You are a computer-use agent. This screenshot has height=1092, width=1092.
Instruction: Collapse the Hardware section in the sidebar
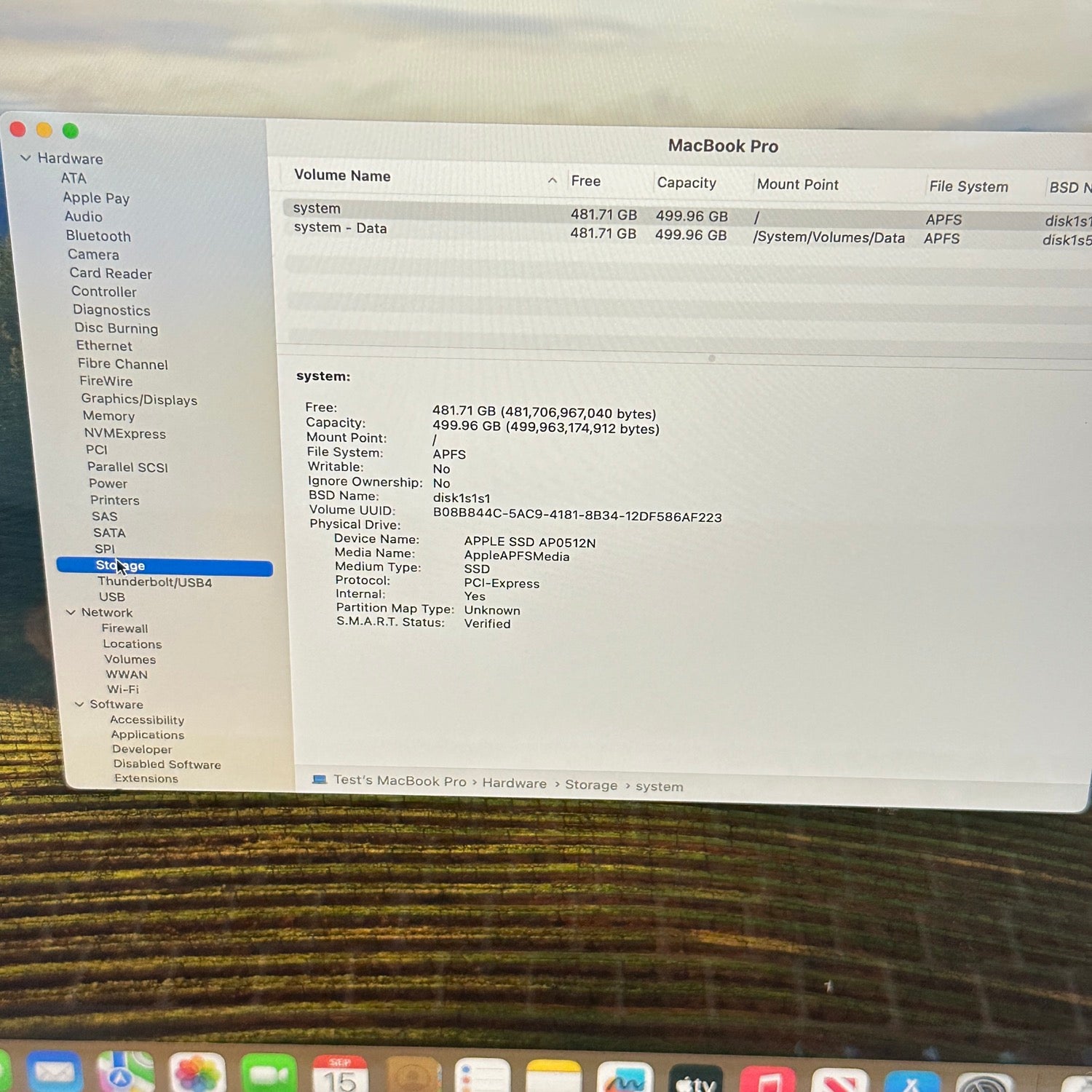25,158
